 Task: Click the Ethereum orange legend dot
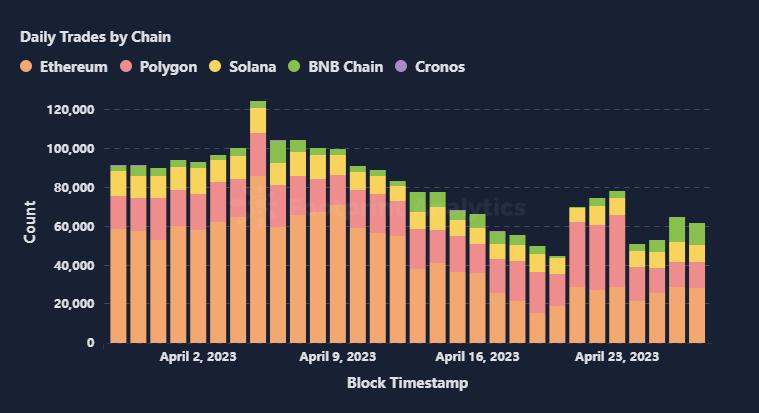(x=26, y=66)
